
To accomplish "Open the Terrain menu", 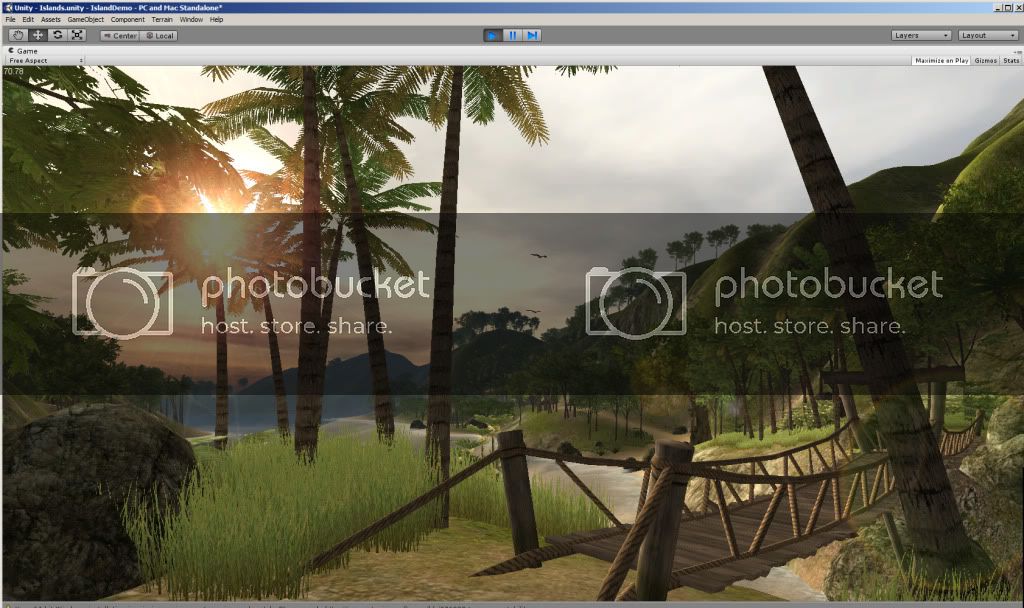I will click(162, 20).
